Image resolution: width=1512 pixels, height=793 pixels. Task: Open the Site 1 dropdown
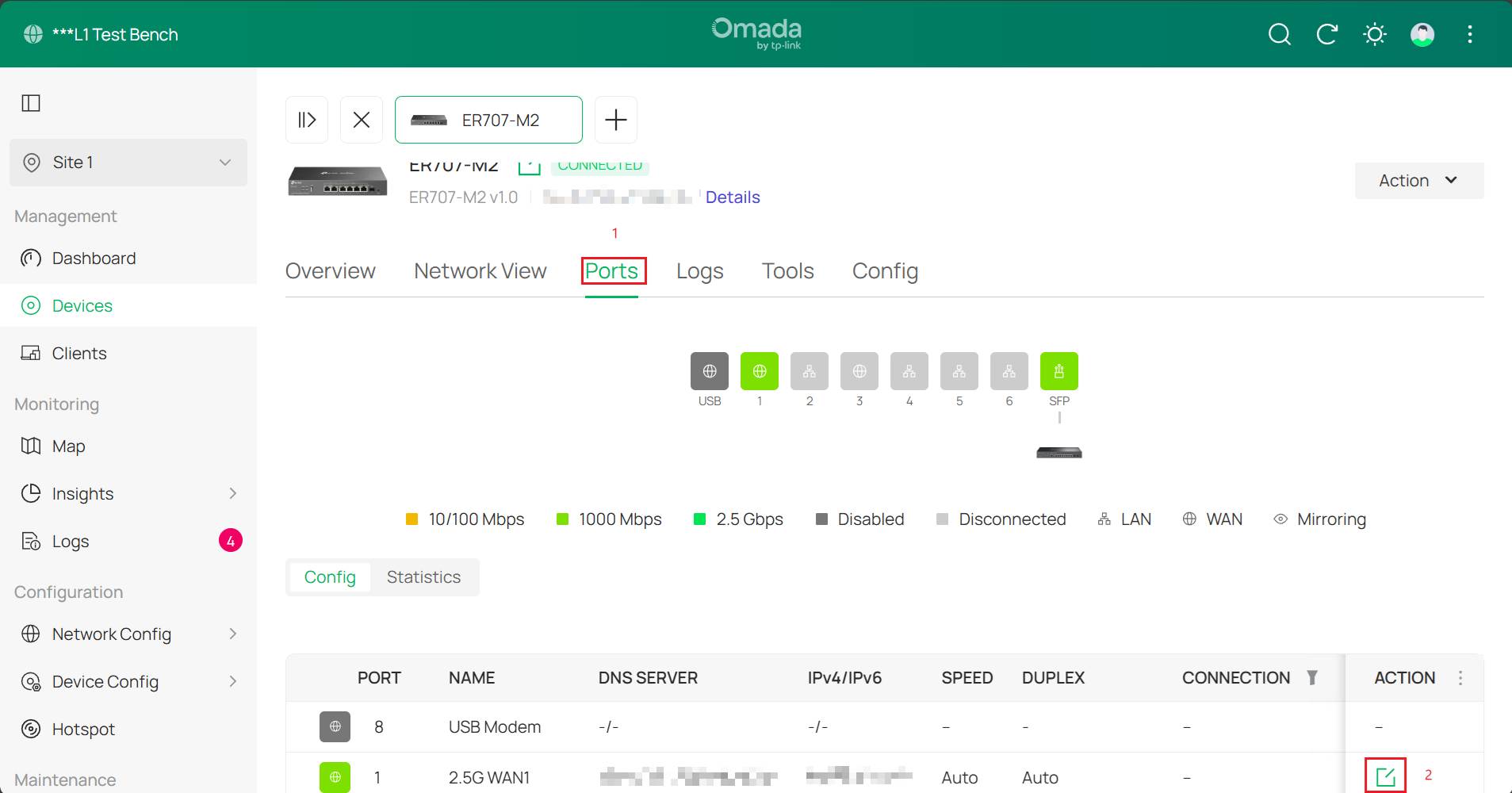pos(128,163)
